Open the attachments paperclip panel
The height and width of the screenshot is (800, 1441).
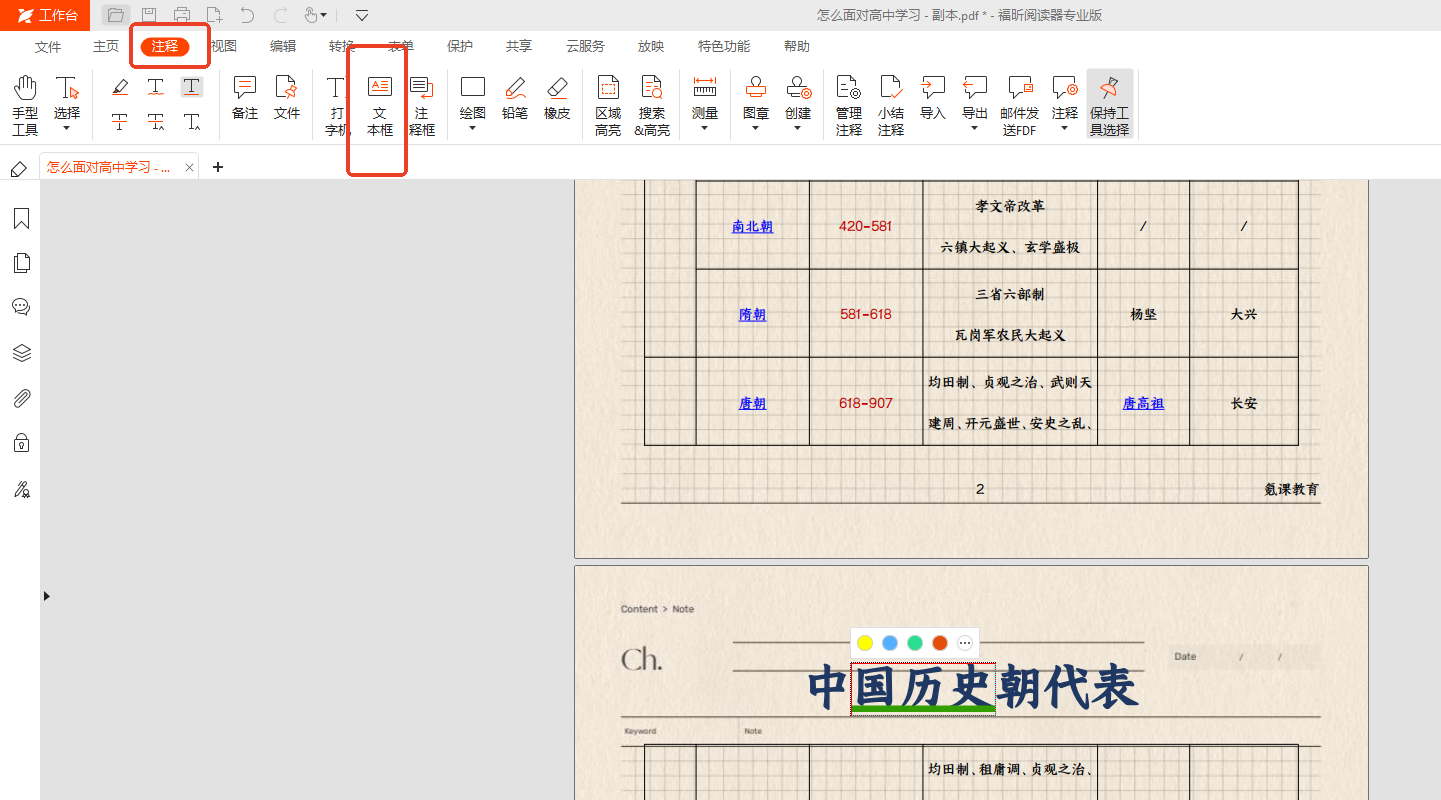pos(21,399)
